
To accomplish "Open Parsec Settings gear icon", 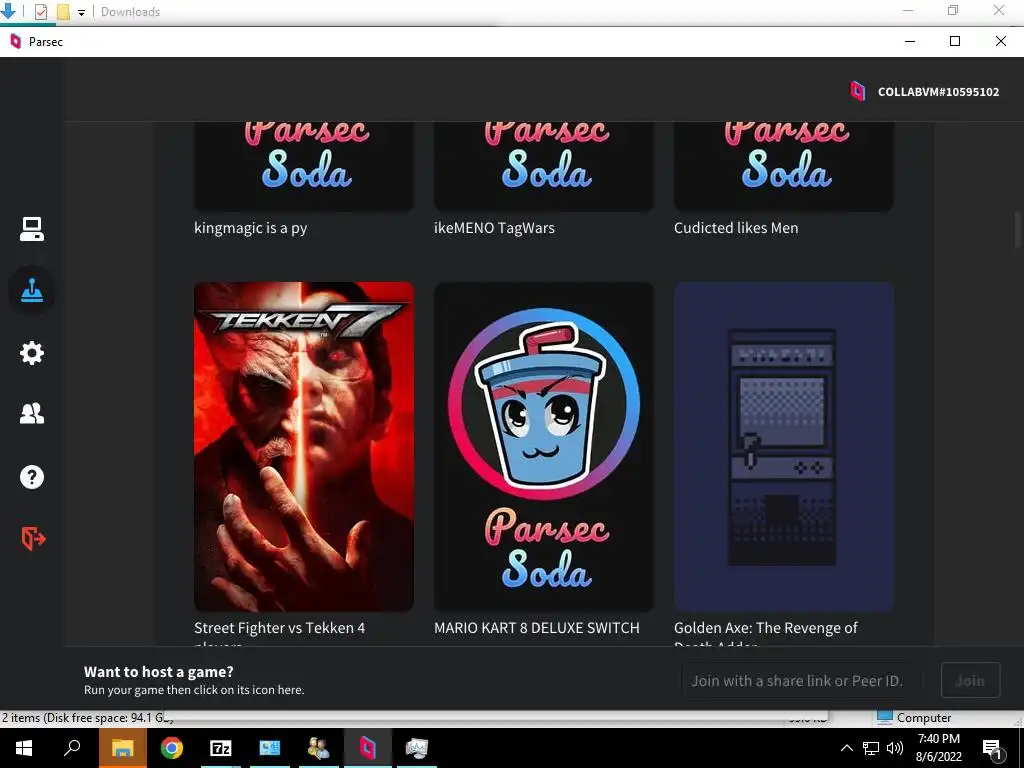I will click(31, 353).
